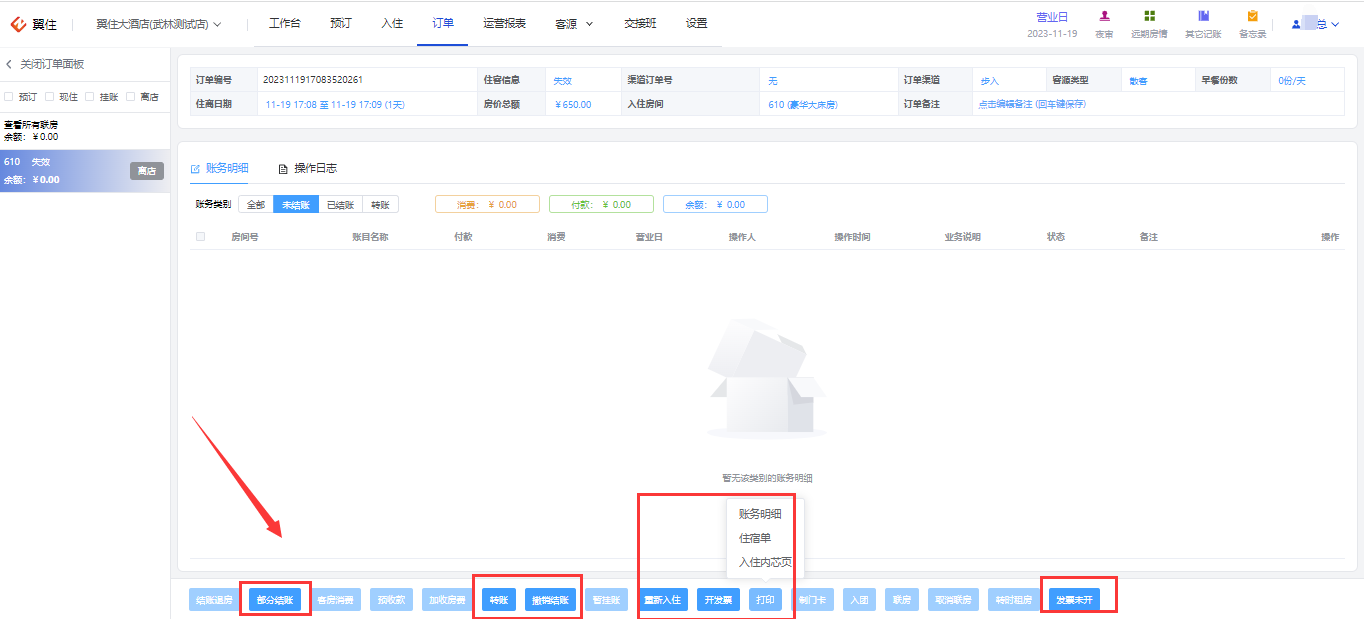
Task: Click the 操作日志 document icon
Action: click(283, 169)
